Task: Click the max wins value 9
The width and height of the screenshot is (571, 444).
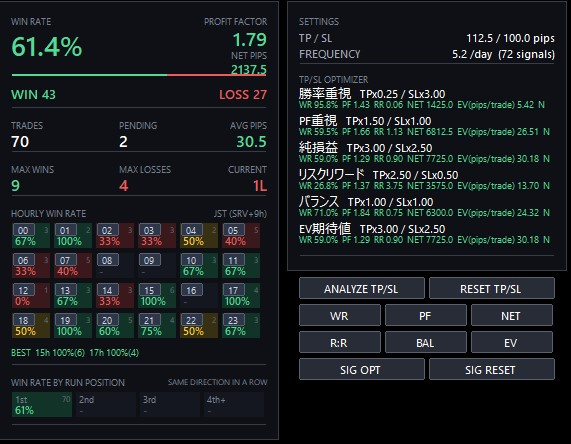Action: click(x=15, y=186)
